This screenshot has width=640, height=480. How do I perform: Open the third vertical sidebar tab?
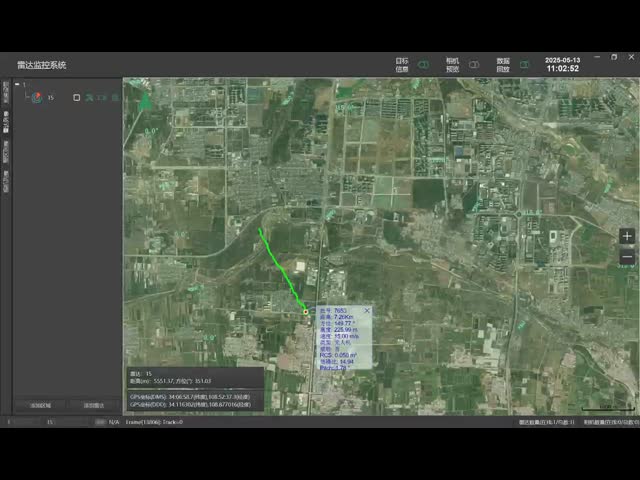click(6, 152)
